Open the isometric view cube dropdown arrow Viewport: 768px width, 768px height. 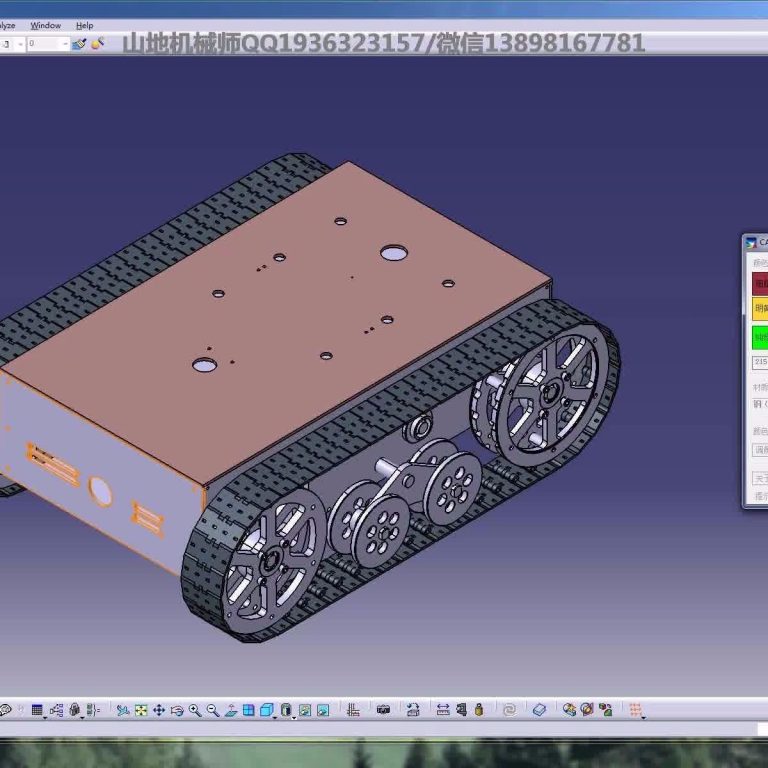pyautogui.click(x=275, y=717)
